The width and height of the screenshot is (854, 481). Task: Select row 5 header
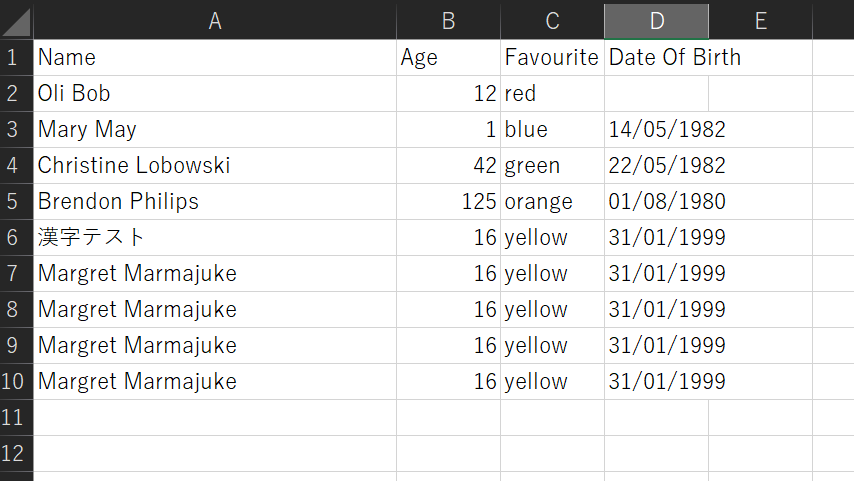pos(14,201)
